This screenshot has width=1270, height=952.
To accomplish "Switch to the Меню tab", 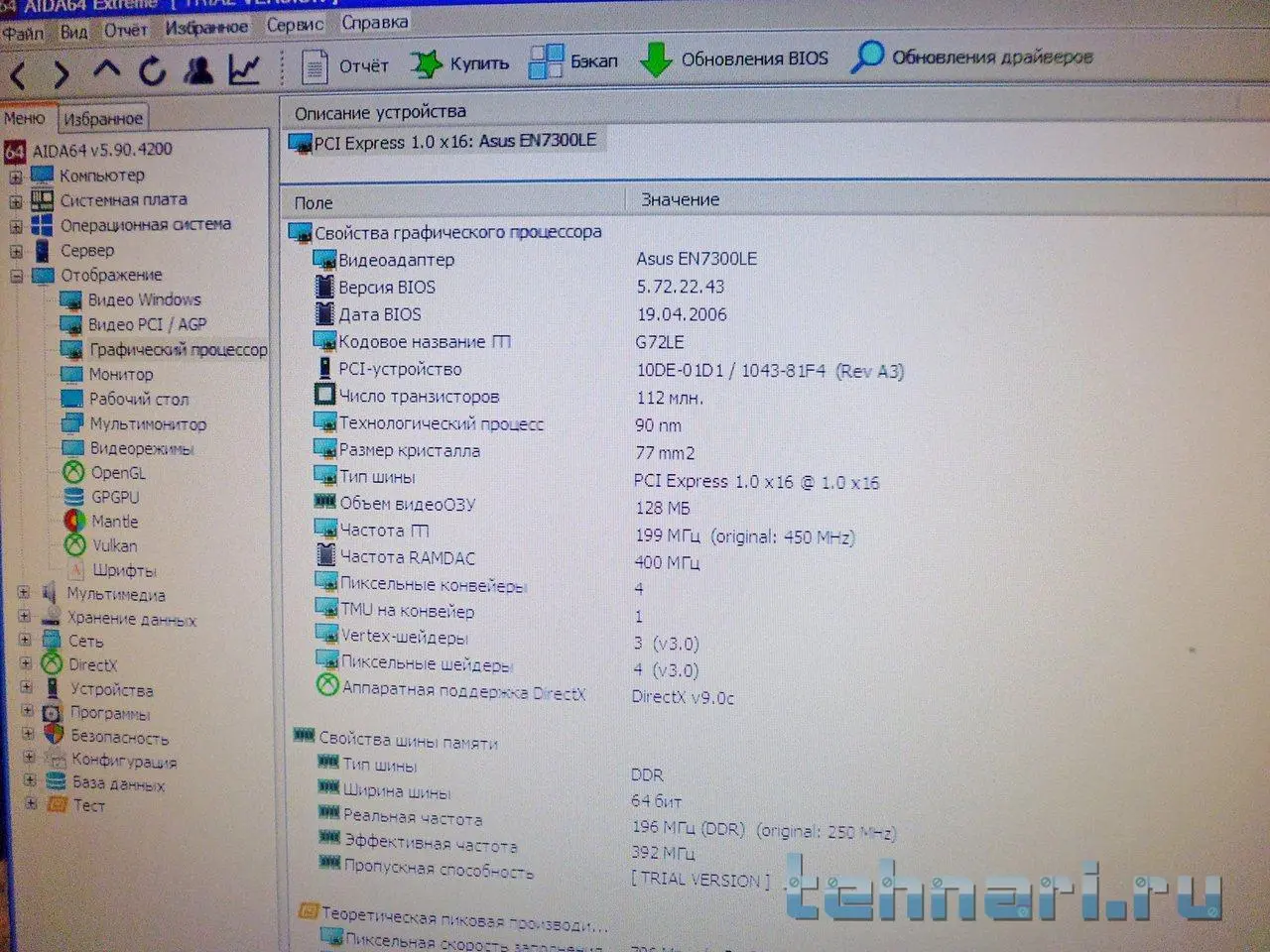I will click(25, 118).
